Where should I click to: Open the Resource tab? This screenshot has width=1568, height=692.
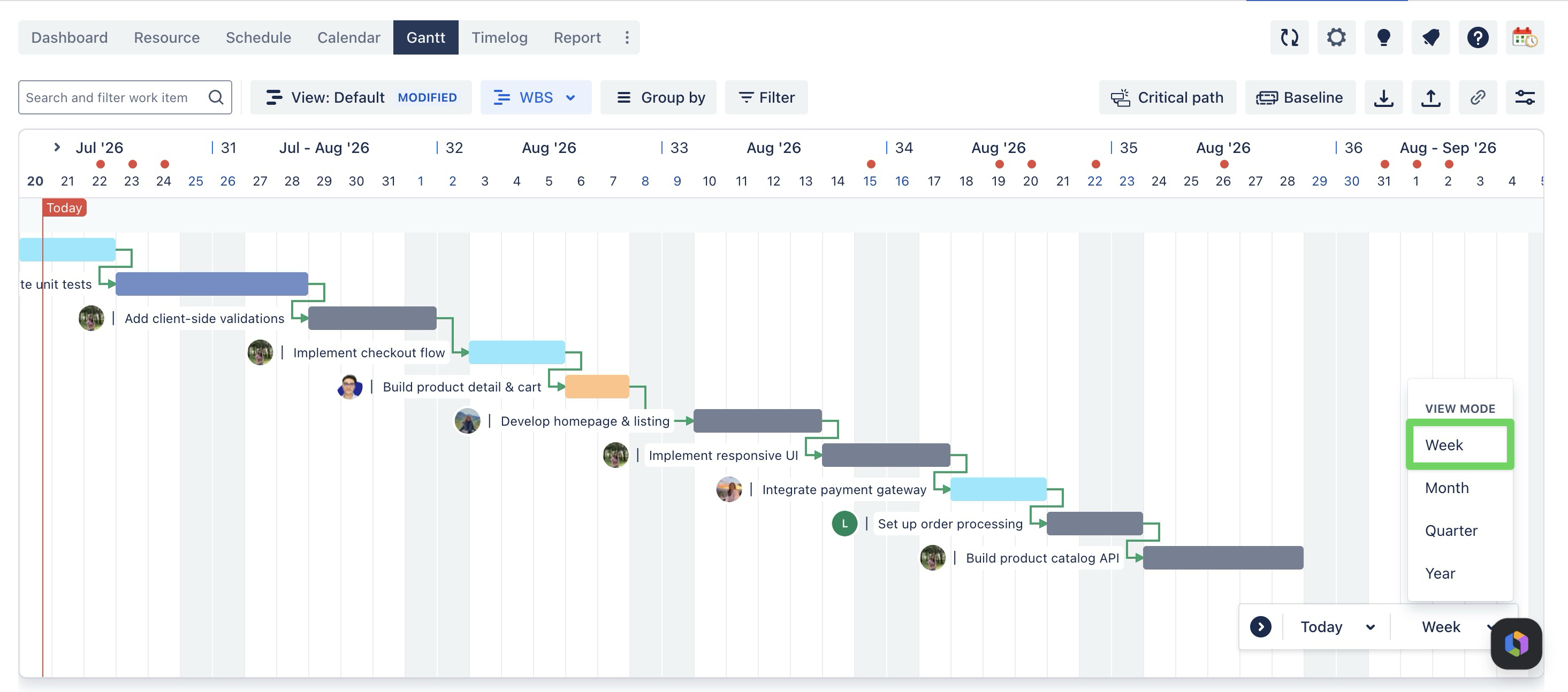pos(166,37)
